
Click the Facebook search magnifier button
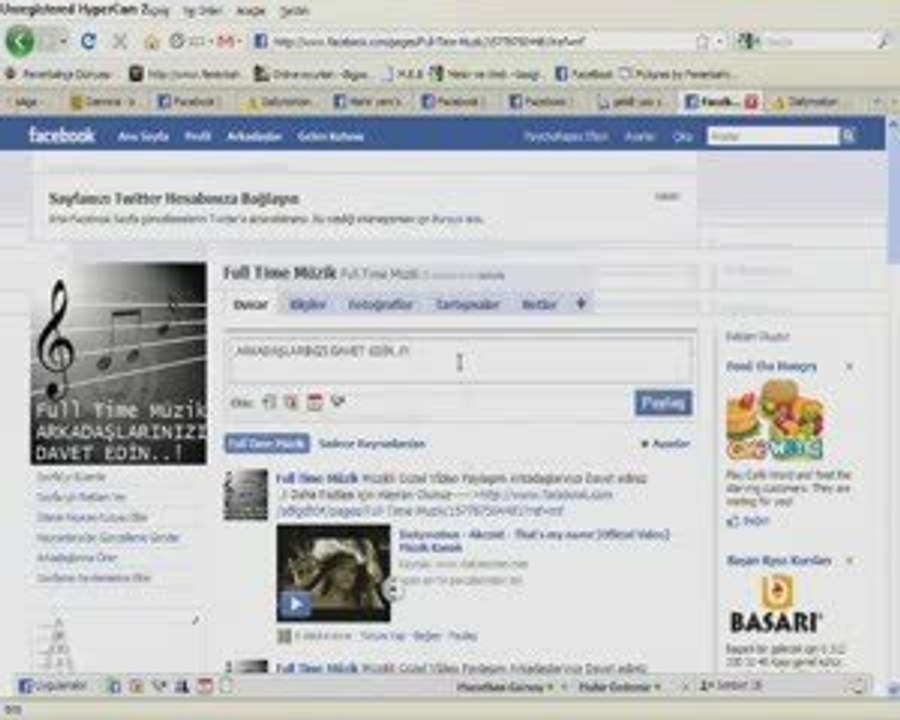(848, 136)
